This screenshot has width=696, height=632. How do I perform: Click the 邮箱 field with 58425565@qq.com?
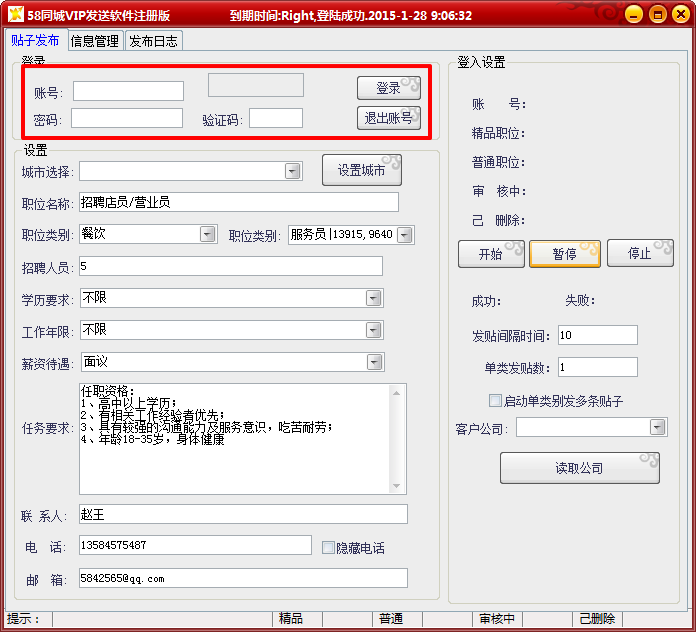pos(243,578)
